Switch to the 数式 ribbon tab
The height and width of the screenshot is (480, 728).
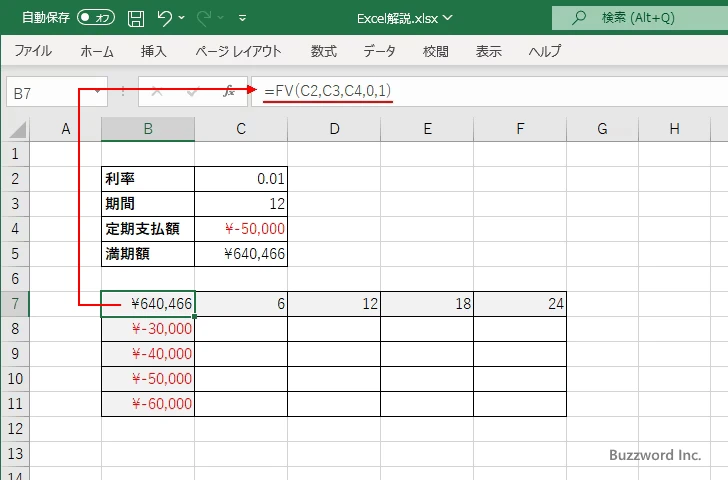[324, 51]
